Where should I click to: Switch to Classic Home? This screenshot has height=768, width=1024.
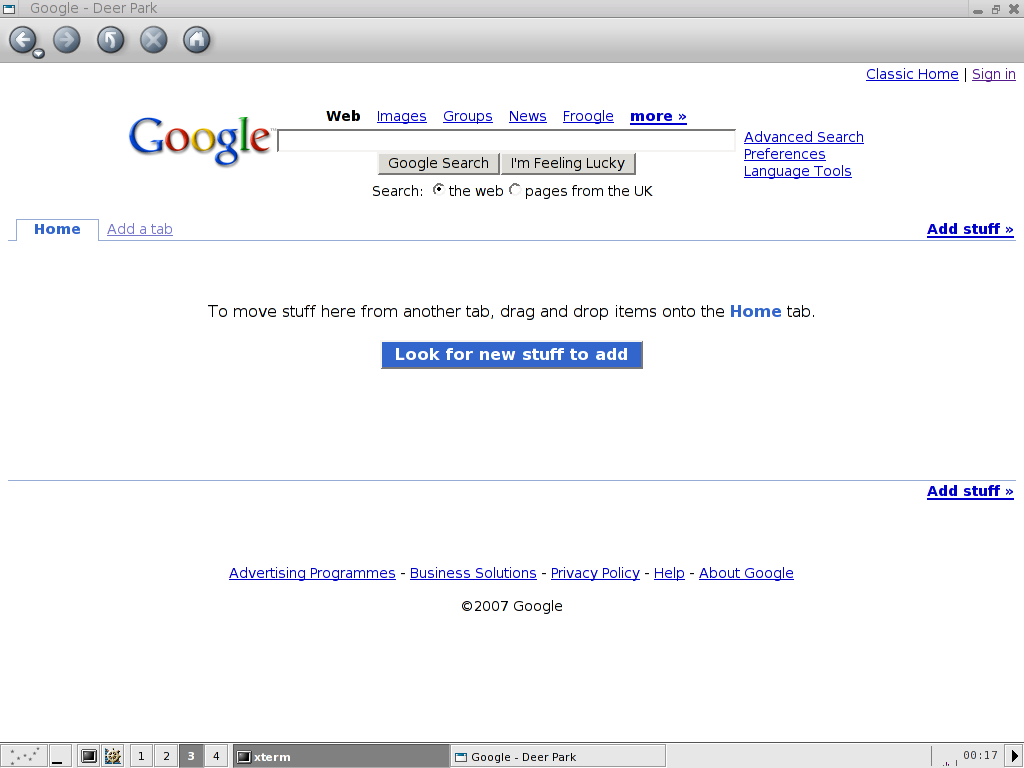[x=912, y=74]
